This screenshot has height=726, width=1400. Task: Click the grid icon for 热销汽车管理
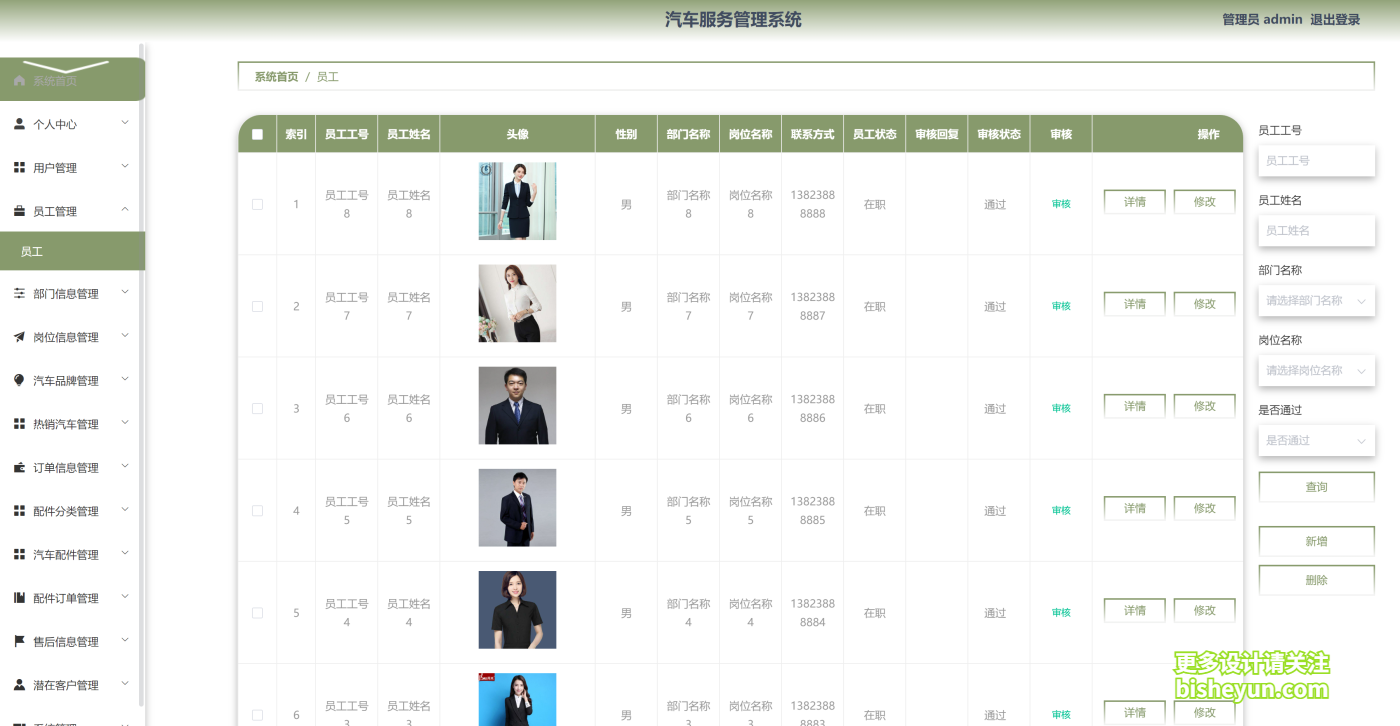pos(19,424)
